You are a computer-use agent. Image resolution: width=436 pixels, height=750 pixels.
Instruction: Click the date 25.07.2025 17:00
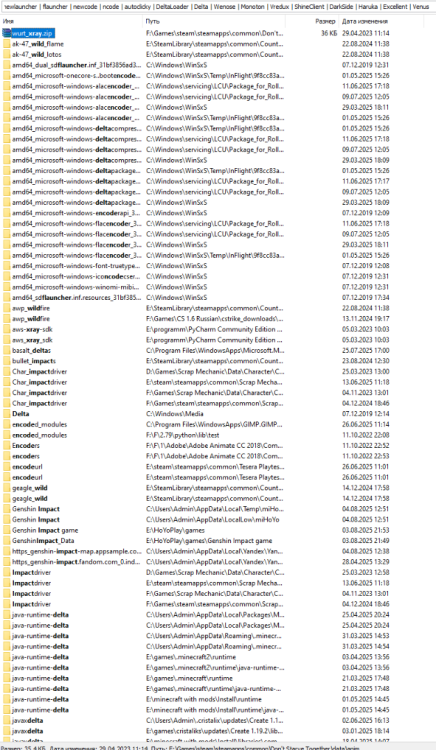coord(366,351)
